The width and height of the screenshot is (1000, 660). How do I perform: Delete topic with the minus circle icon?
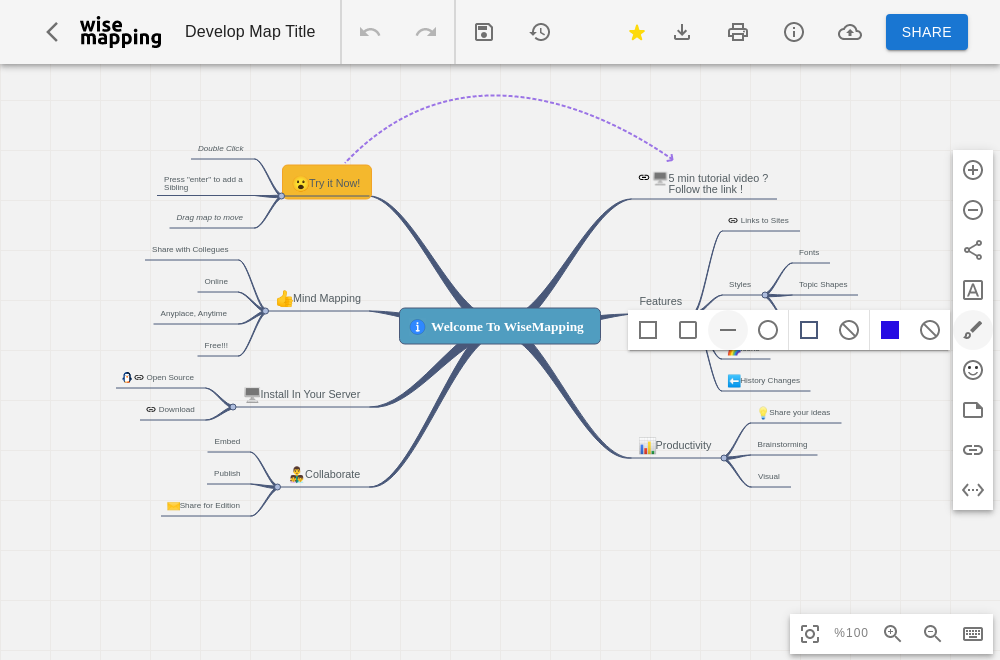point(973,210)
